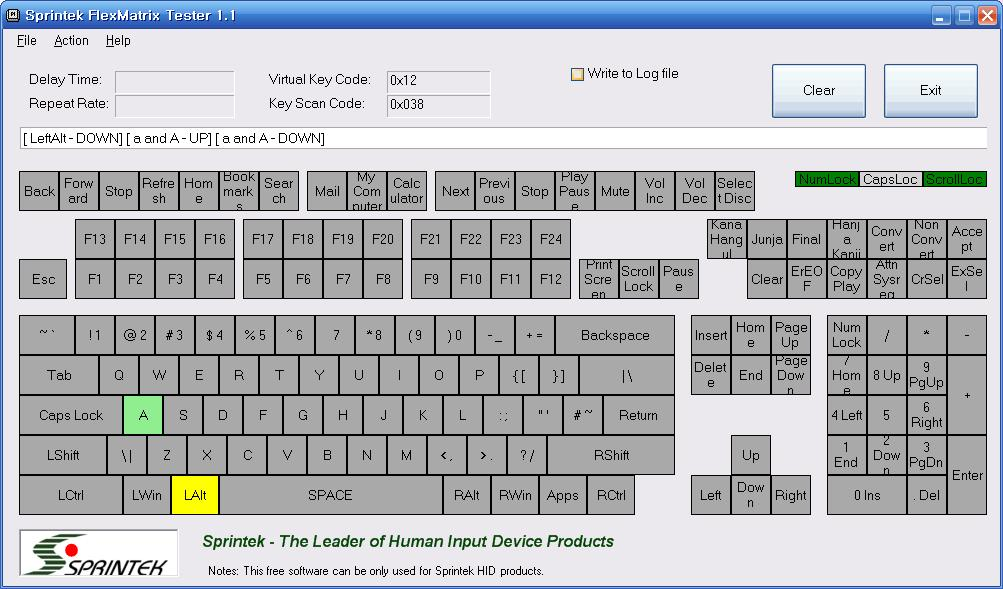
Task: Click the Non Convert key
Action: [926, 239]
